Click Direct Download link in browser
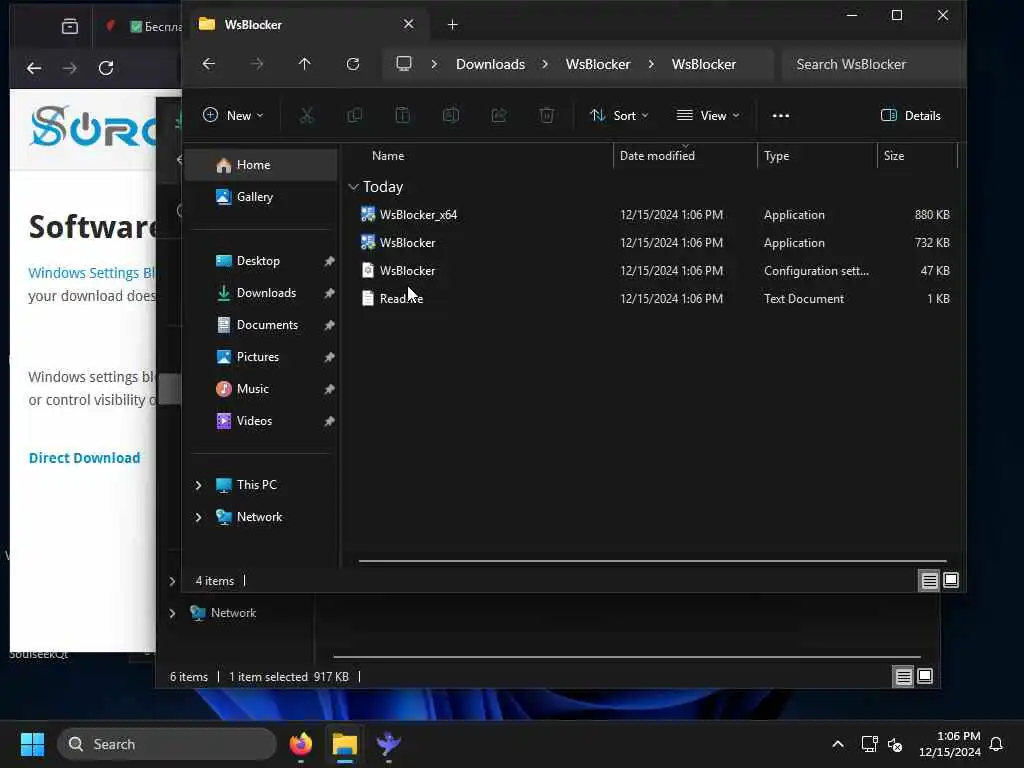This screenshot has height=768, width=1024. pyautogui.click(x=84, y=458)
